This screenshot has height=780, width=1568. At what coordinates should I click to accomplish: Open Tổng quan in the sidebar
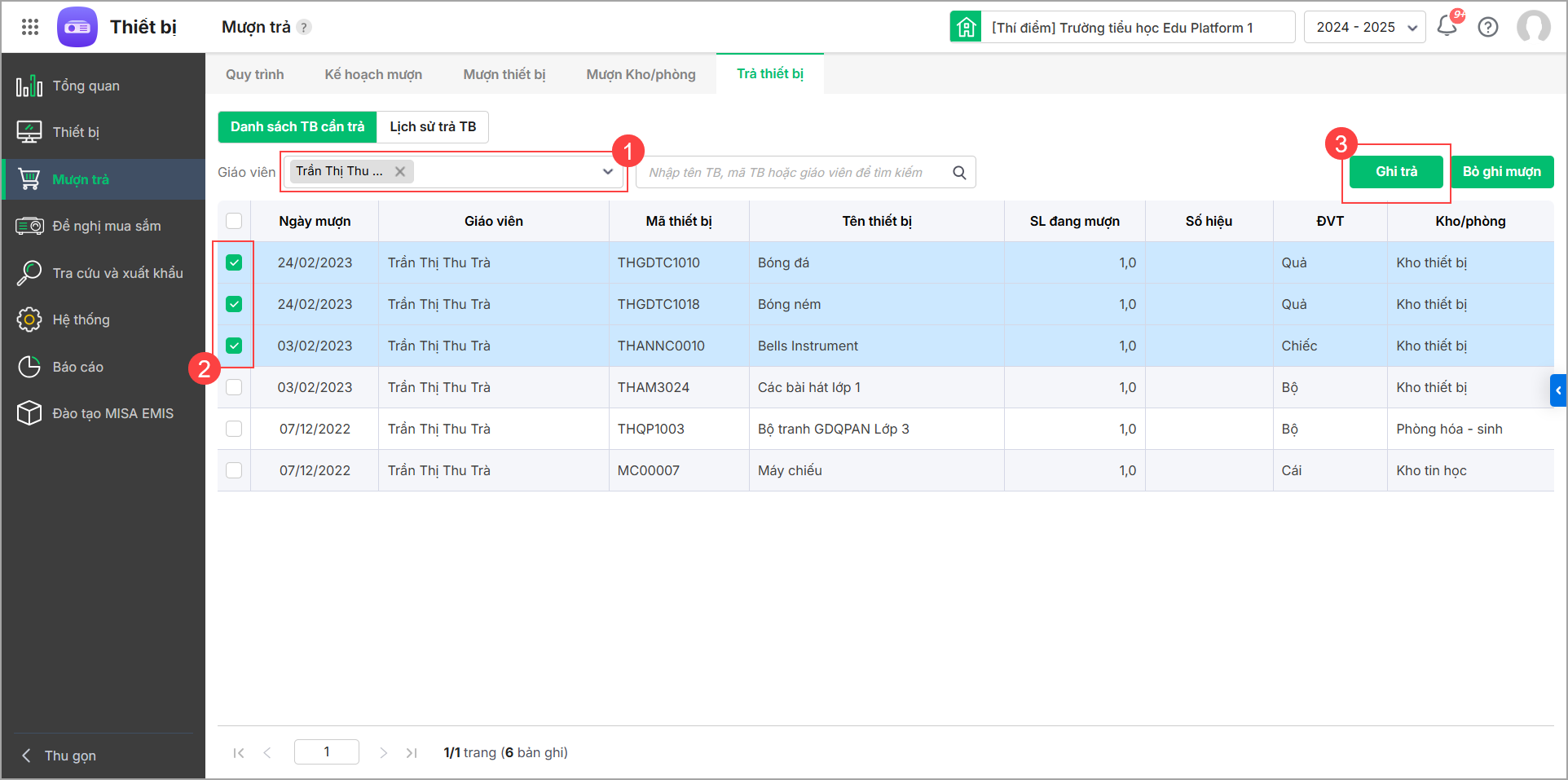104,86
